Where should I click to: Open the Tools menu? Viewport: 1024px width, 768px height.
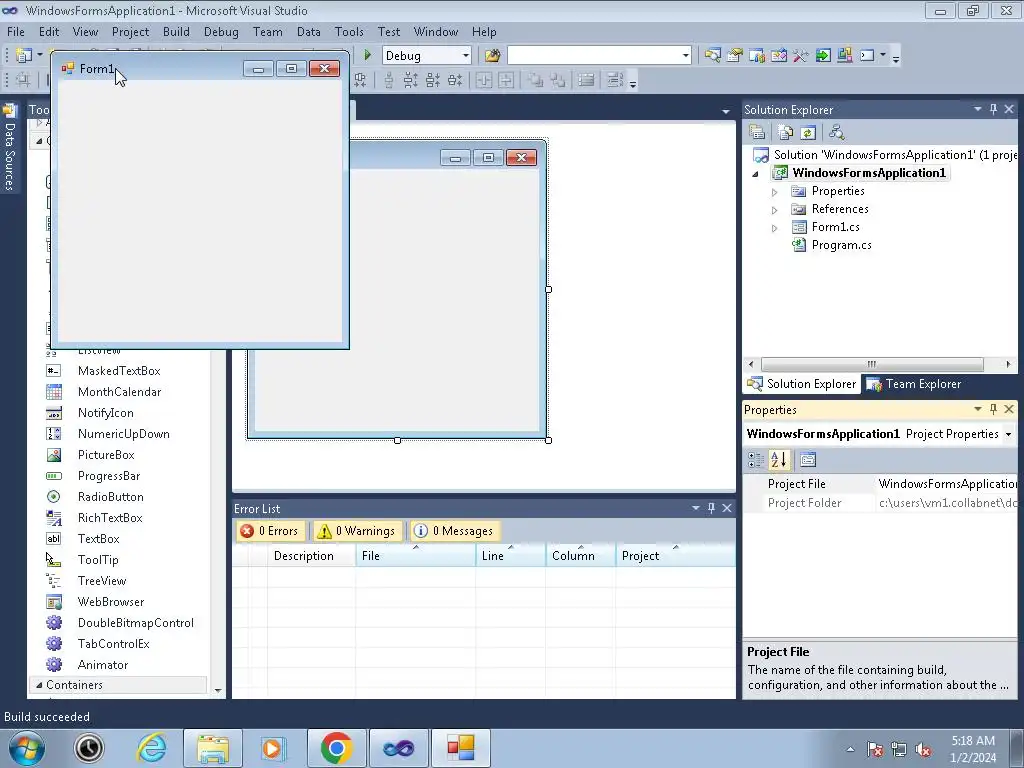coord(349,31)
